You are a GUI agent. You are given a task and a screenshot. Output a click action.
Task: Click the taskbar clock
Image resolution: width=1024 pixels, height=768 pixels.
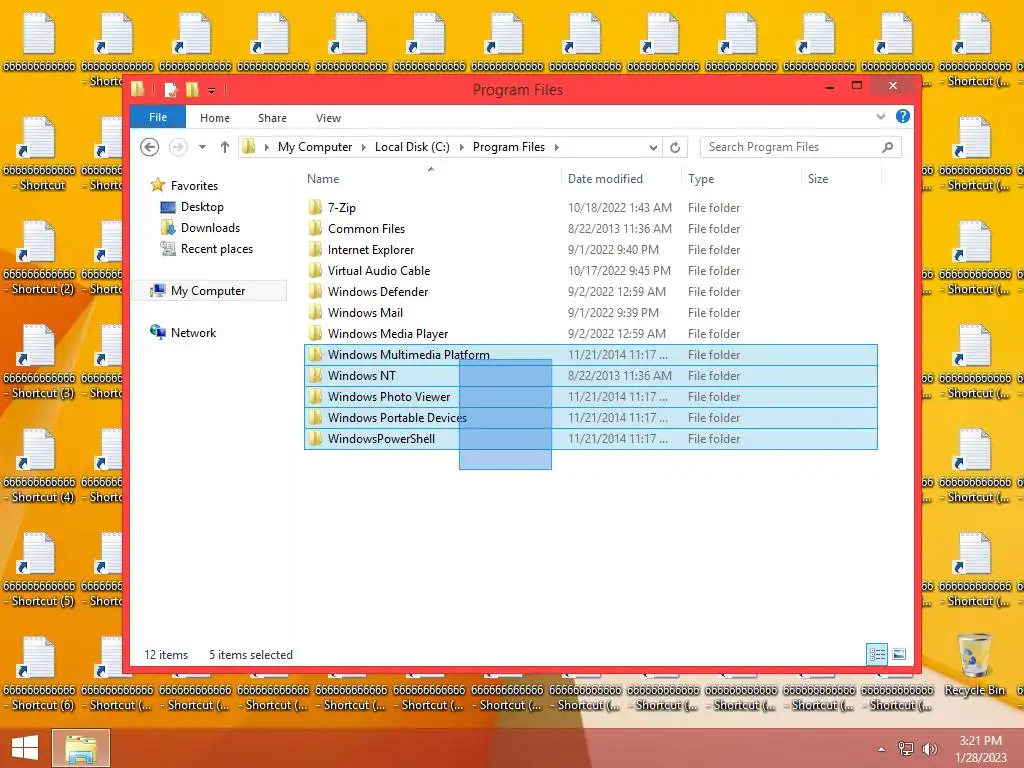coord(980,749)
